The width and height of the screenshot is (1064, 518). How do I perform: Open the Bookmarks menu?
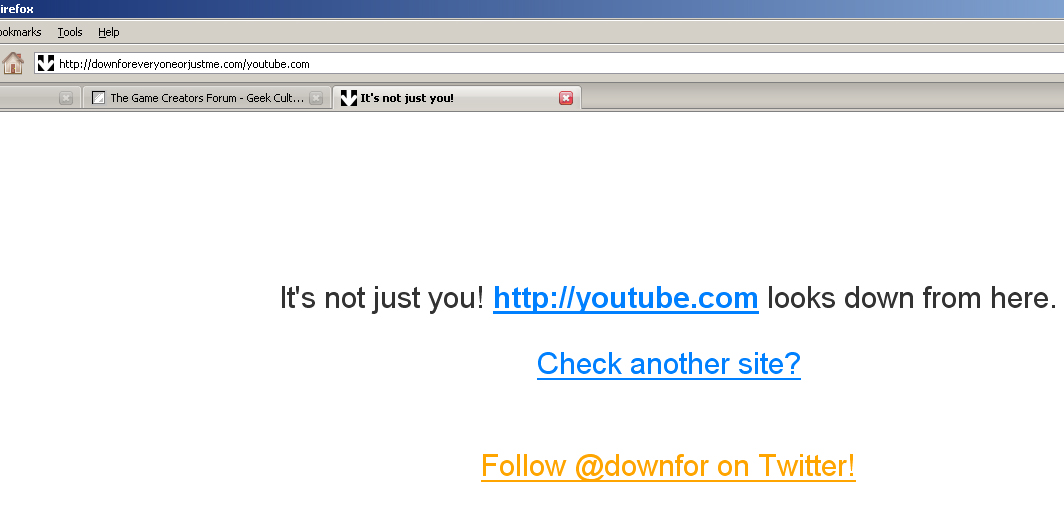click(x=20, y=32)
